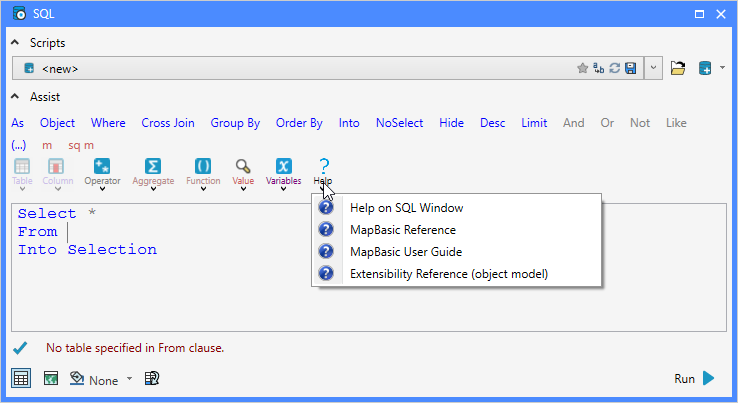Click the table with arrow icon next to None

click(152, 378)
